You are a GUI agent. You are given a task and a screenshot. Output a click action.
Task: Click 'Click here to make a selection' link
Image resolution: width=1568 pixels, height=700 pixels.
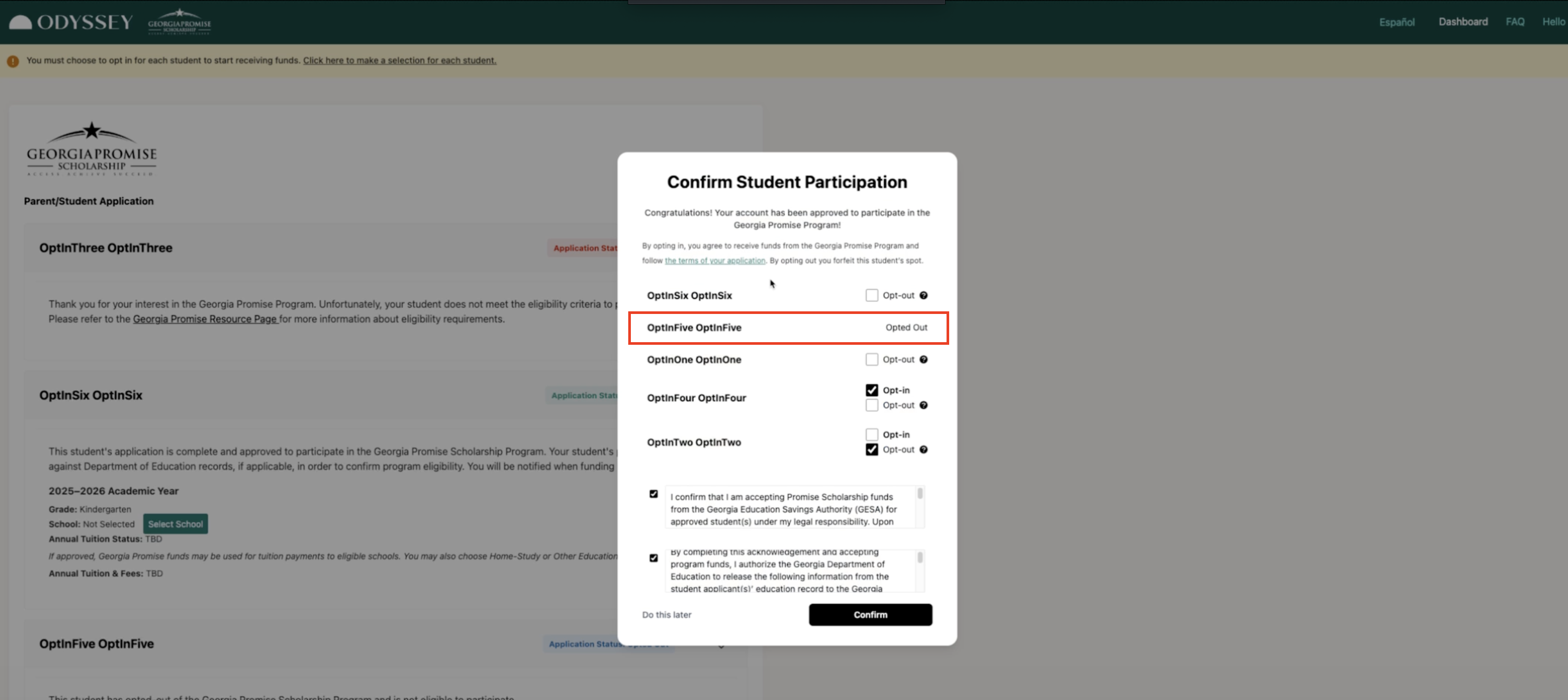coord(399,61)
